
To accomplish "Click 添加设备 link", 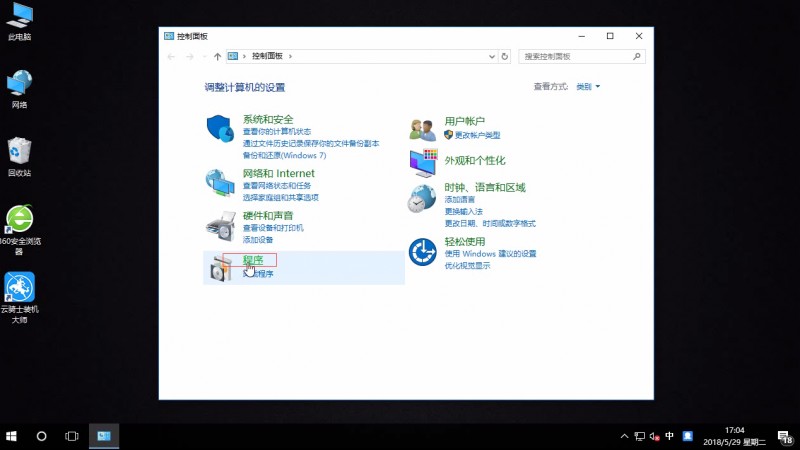I will 258,240.
